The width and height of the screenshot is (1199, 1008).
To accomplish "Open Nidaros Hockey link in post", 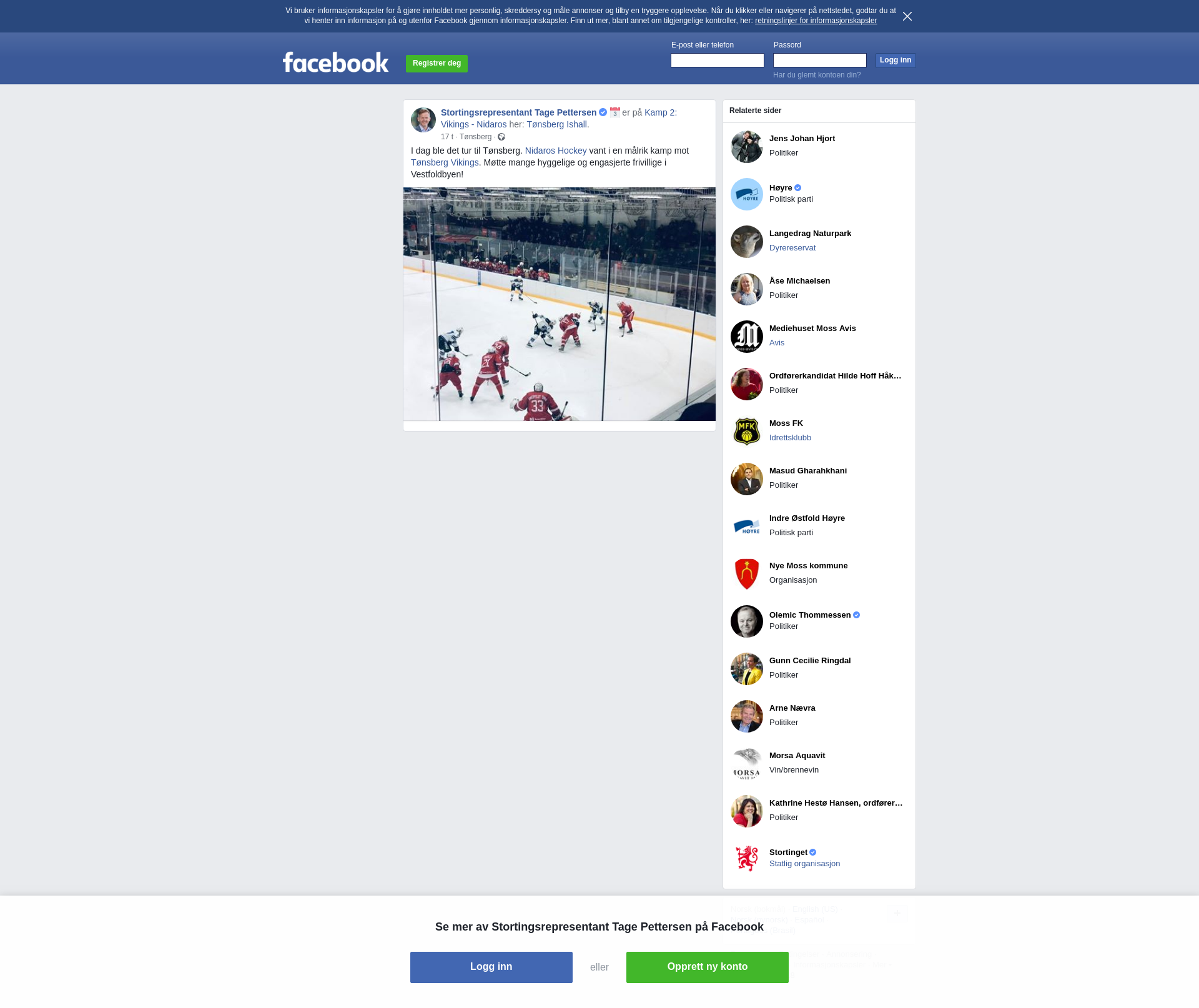I will [x=556, y=151].
